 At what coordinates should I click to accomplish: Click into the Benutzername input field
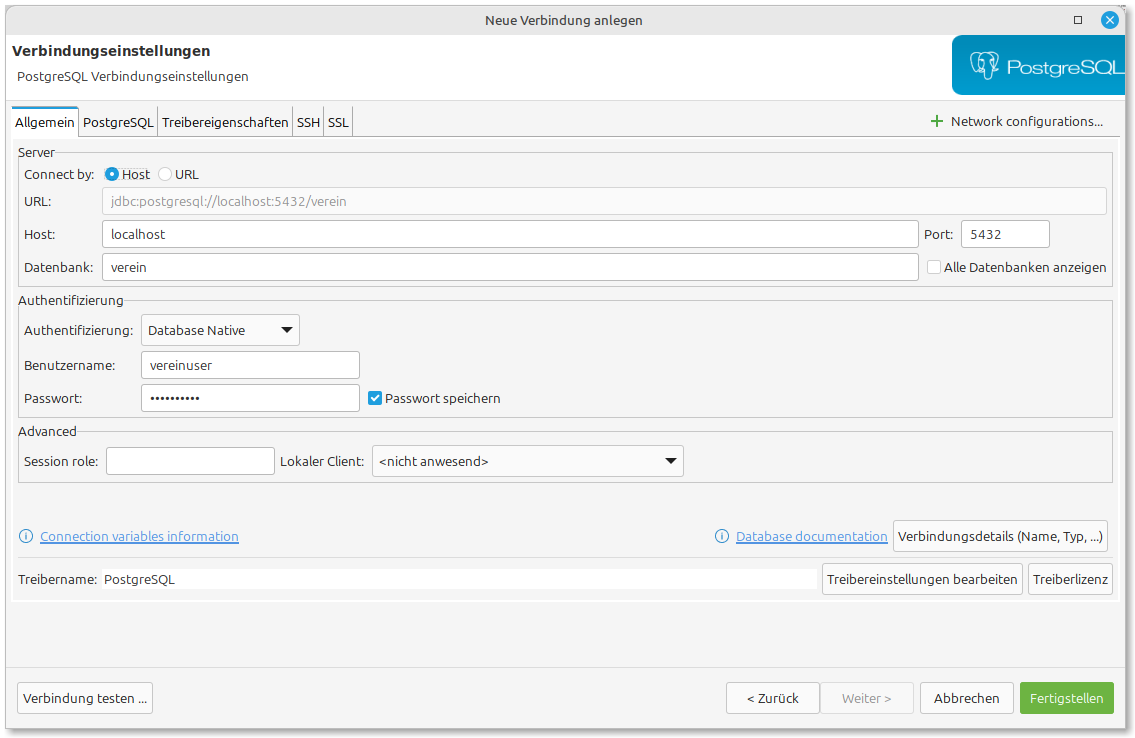pos(250,365)
